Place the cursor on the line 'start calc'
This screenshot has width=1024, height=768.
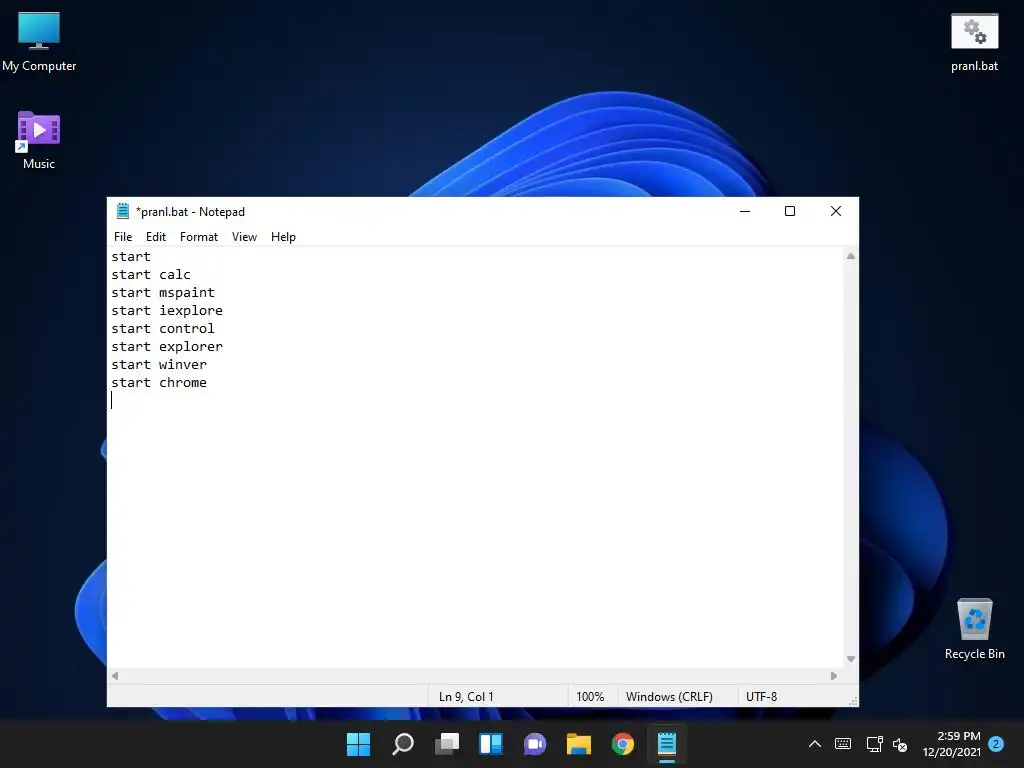tap(151, 274)
